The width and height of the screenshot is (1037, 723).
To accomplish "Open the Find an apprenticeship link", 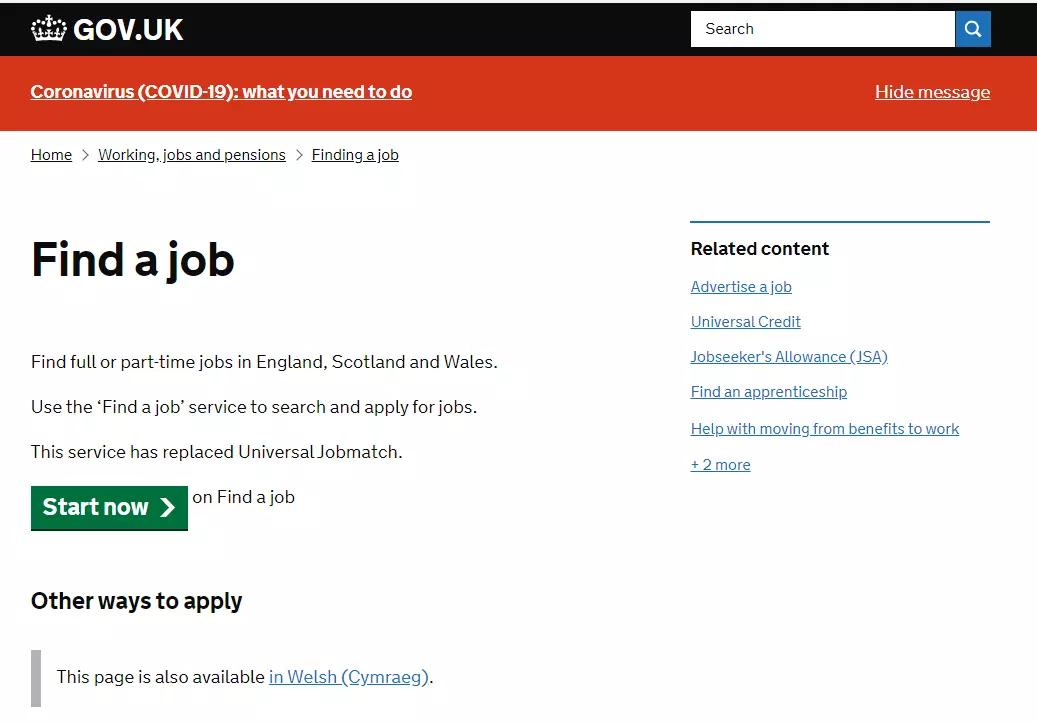I will point(768,392).
